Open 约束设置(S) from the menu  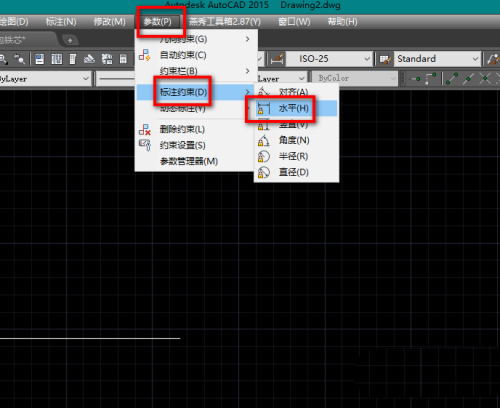click(195, 145)
